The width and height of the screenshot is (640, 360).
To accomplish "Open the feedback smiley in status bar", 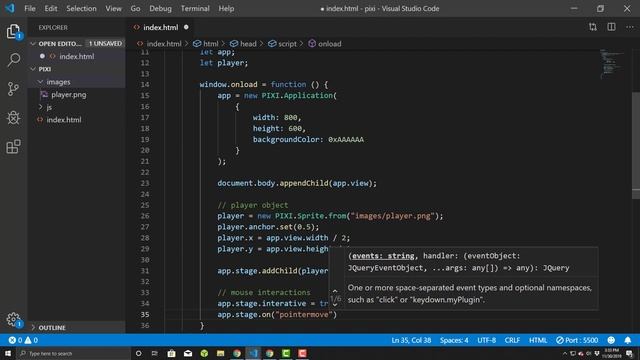I will tap(611, 340).
